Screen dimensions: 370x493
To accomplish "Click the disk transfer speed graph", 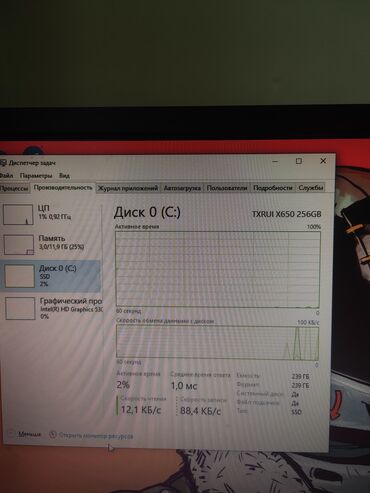I will [217, 343].
